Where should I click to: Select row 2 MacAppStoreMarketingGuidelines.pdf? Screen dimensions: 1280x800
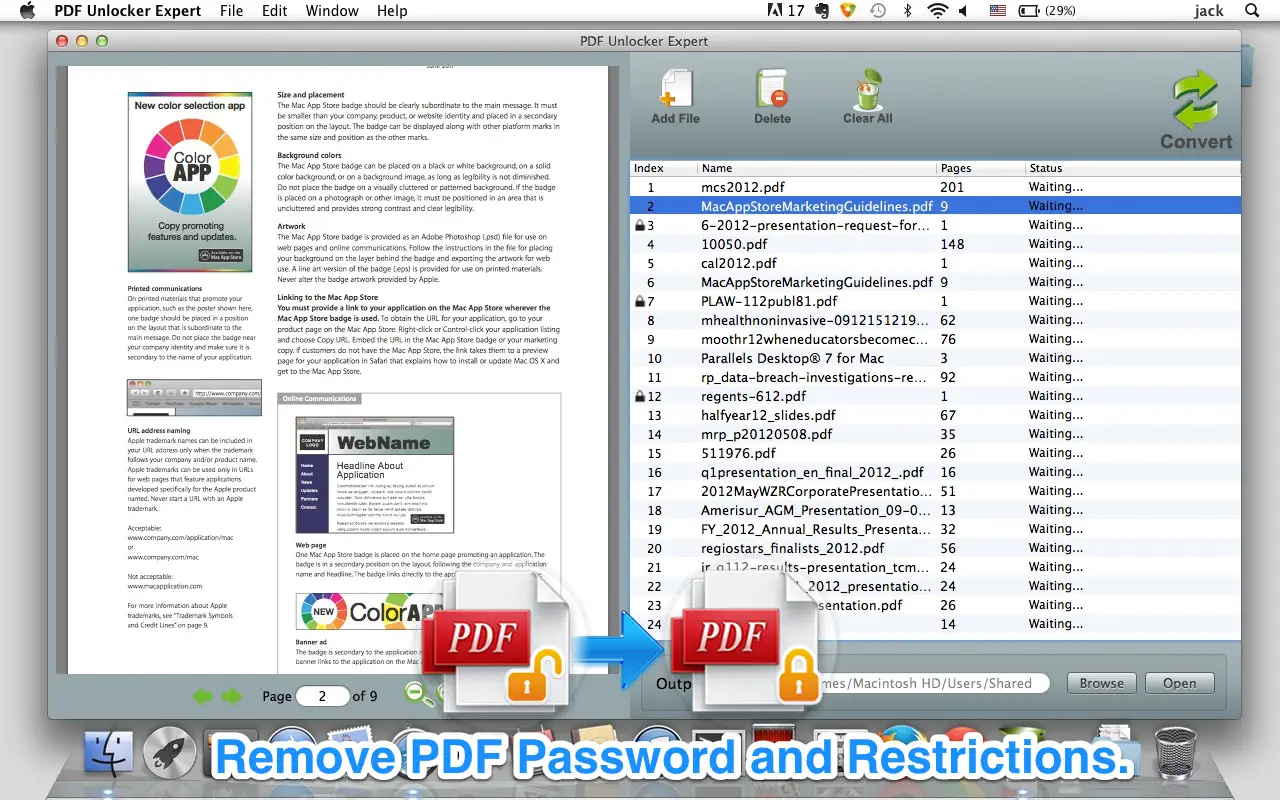point(935,206)
